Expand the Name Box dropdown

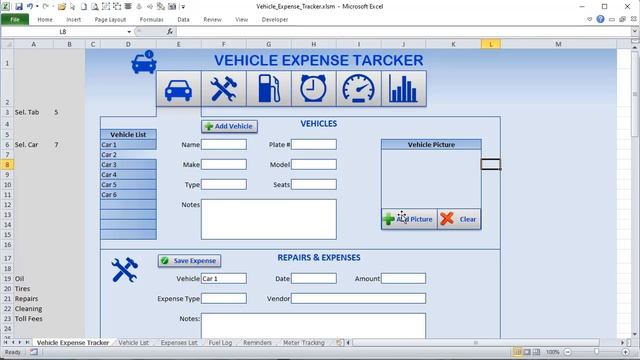129,31
